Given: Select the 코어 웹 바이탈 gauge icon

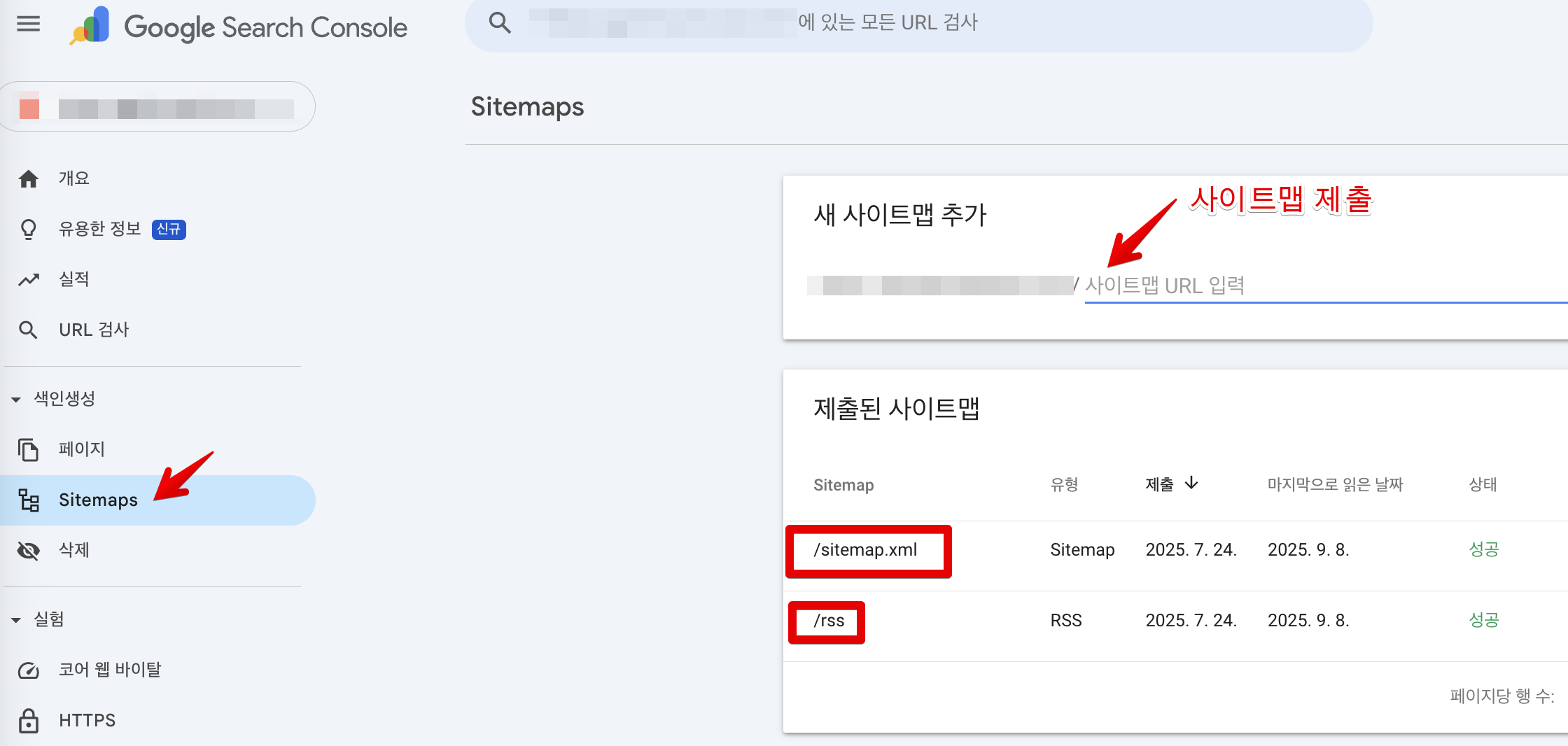Looking at the screenshot, I should pyautogui.click(x=29, y=669).
